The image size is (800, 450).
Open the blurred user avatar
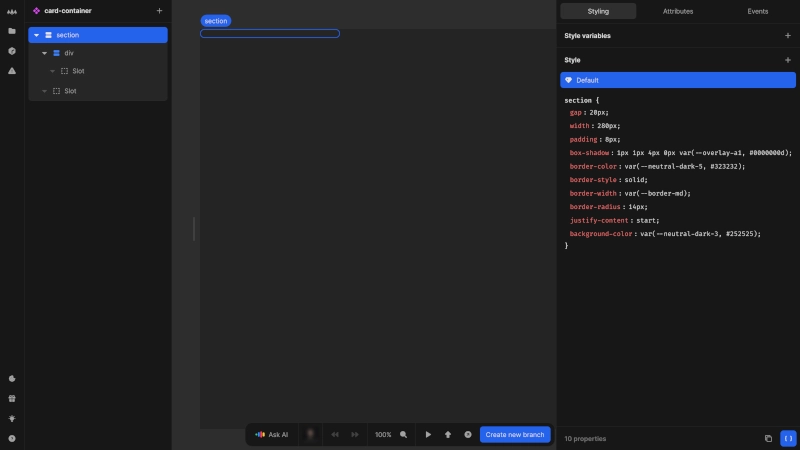tap(310, 435)
